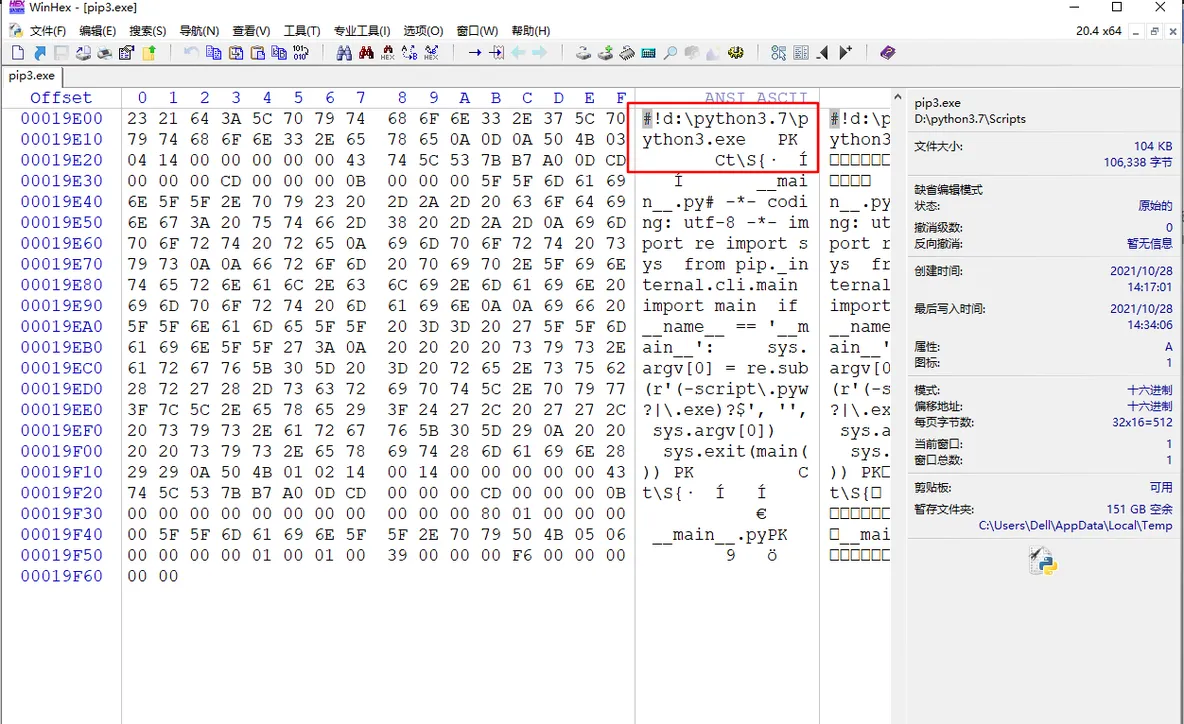Click the teal calculator keypad toolbar icon
1184x724 pixels.
coord(648,53)
